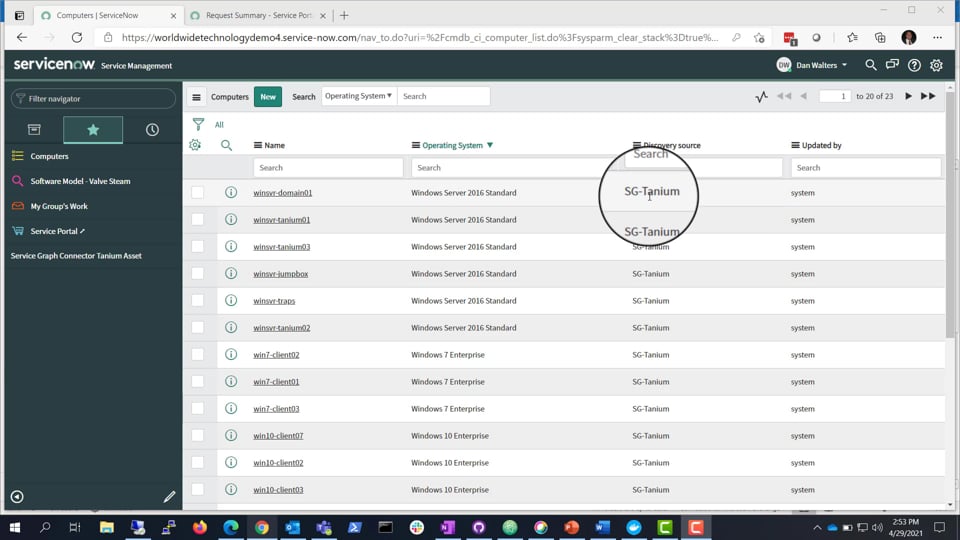Screen dimensions: 960x540
Task: Preview winsvr-domain01 with info icon
Action: click(x=231, y=192)
